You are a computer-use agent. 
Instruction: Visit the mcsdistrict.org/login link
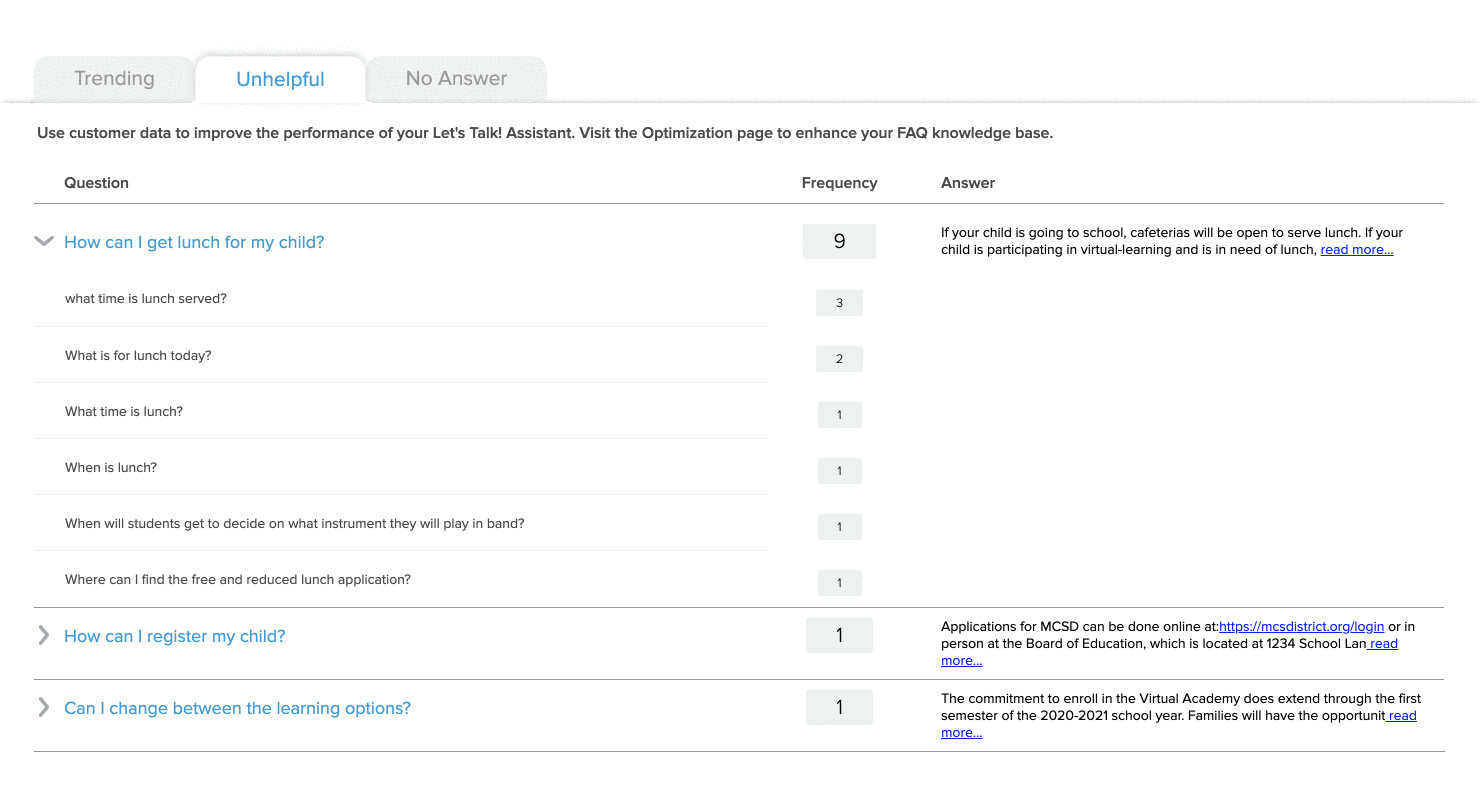point(1301,627)
